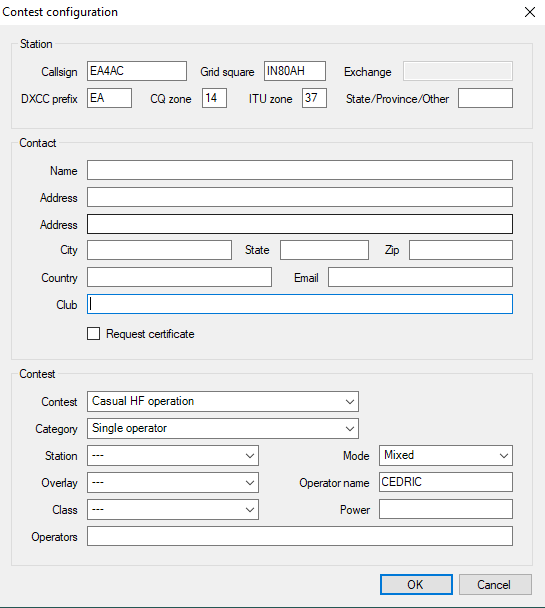Close the Contest configuration dialog
The height and width of the screenshot is (608, 545).
tap(530, 12)
